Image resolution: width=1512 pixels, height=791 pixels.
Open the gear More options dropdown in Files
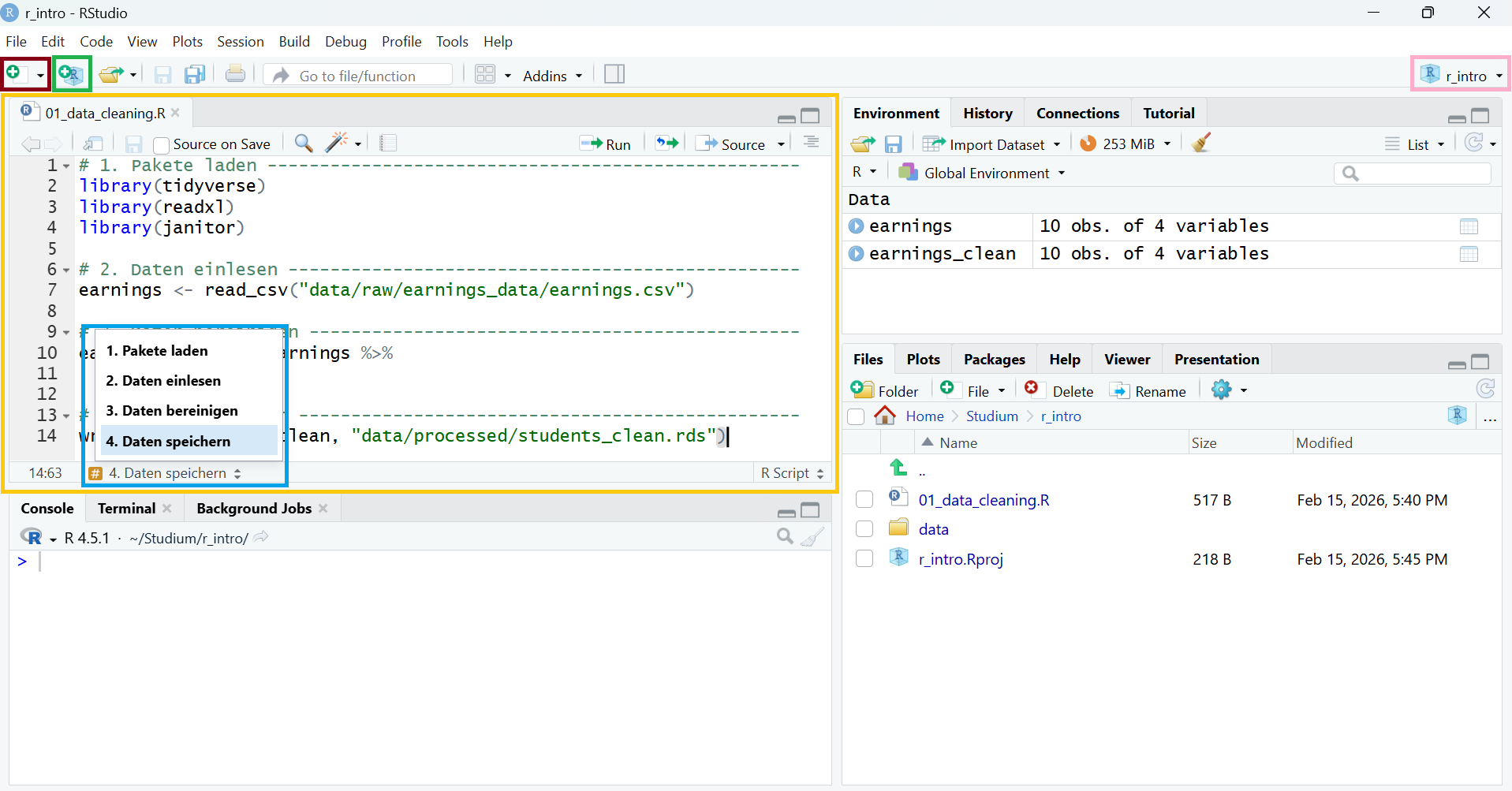(x=1230, y=390)
